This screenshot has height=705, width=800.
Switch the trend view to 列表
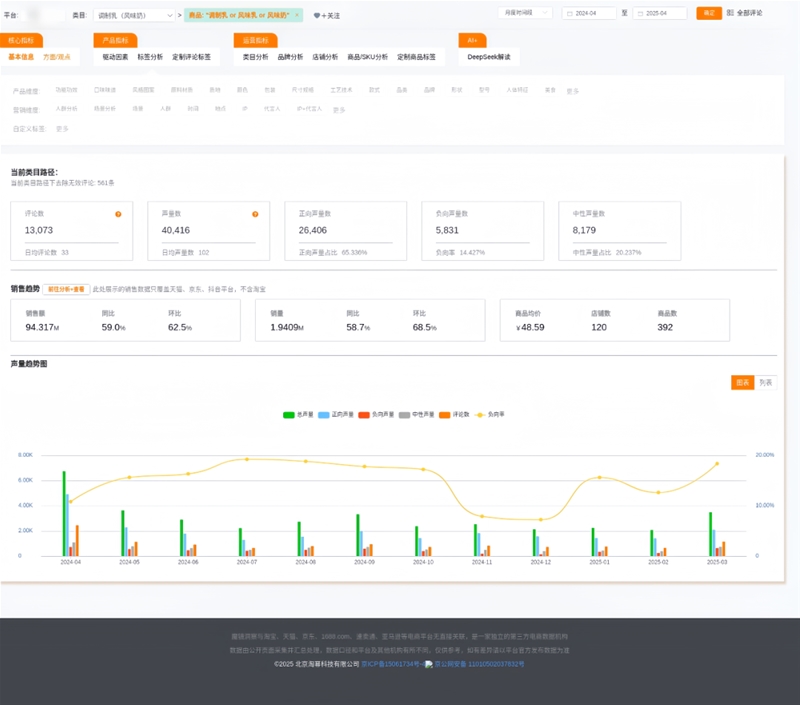point(765,383)
